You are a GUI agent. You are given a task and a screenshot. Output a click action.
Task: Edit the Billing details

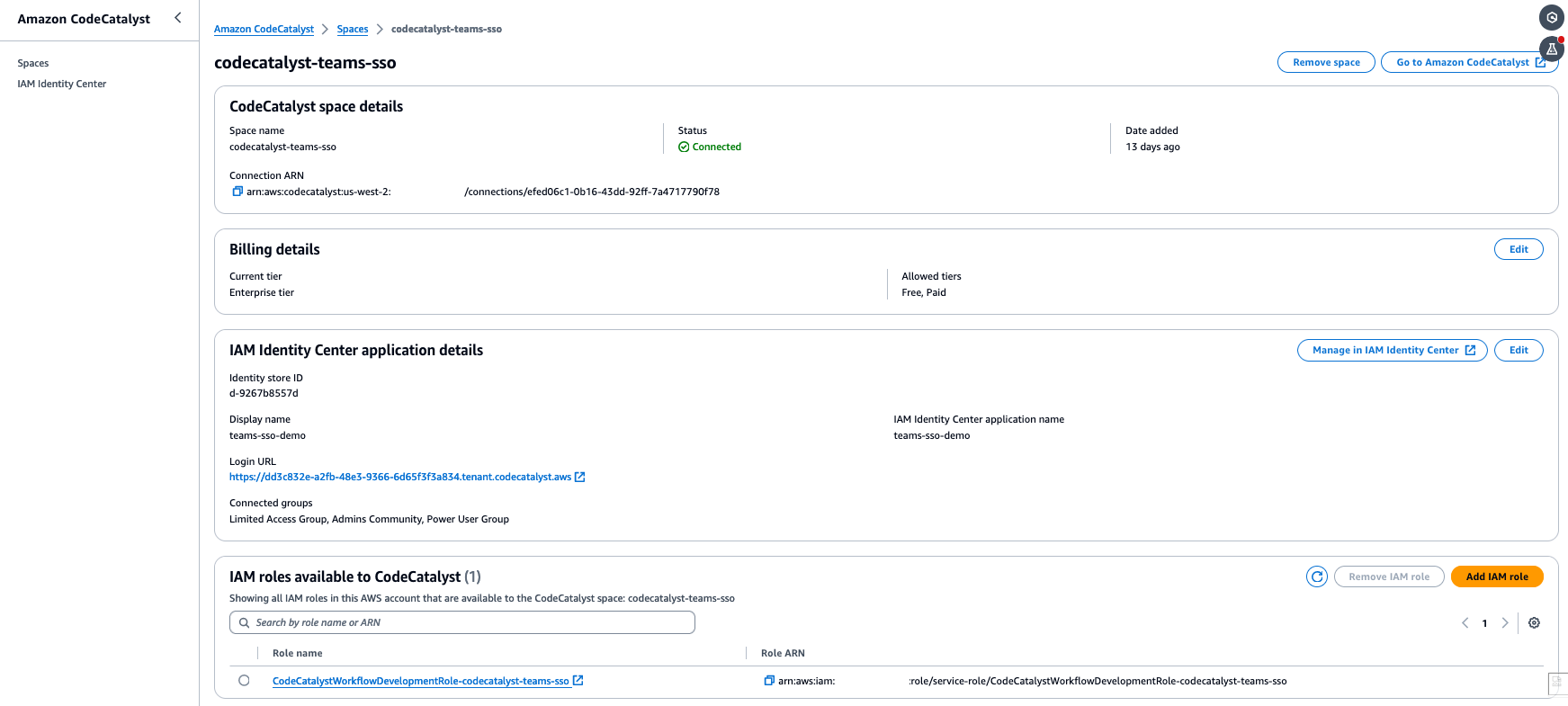click(x=1519, y=249)
